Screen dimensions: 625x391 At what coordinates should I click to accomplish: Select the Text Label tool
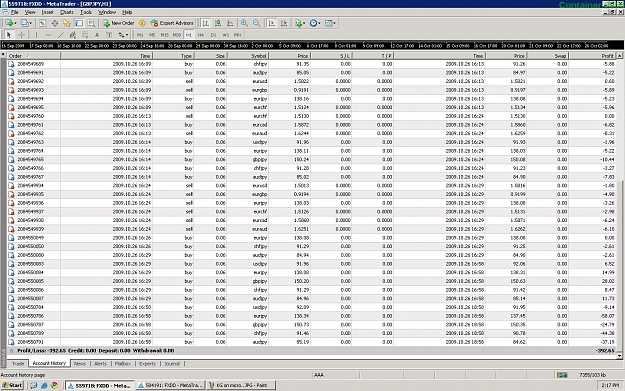(108, 35)
